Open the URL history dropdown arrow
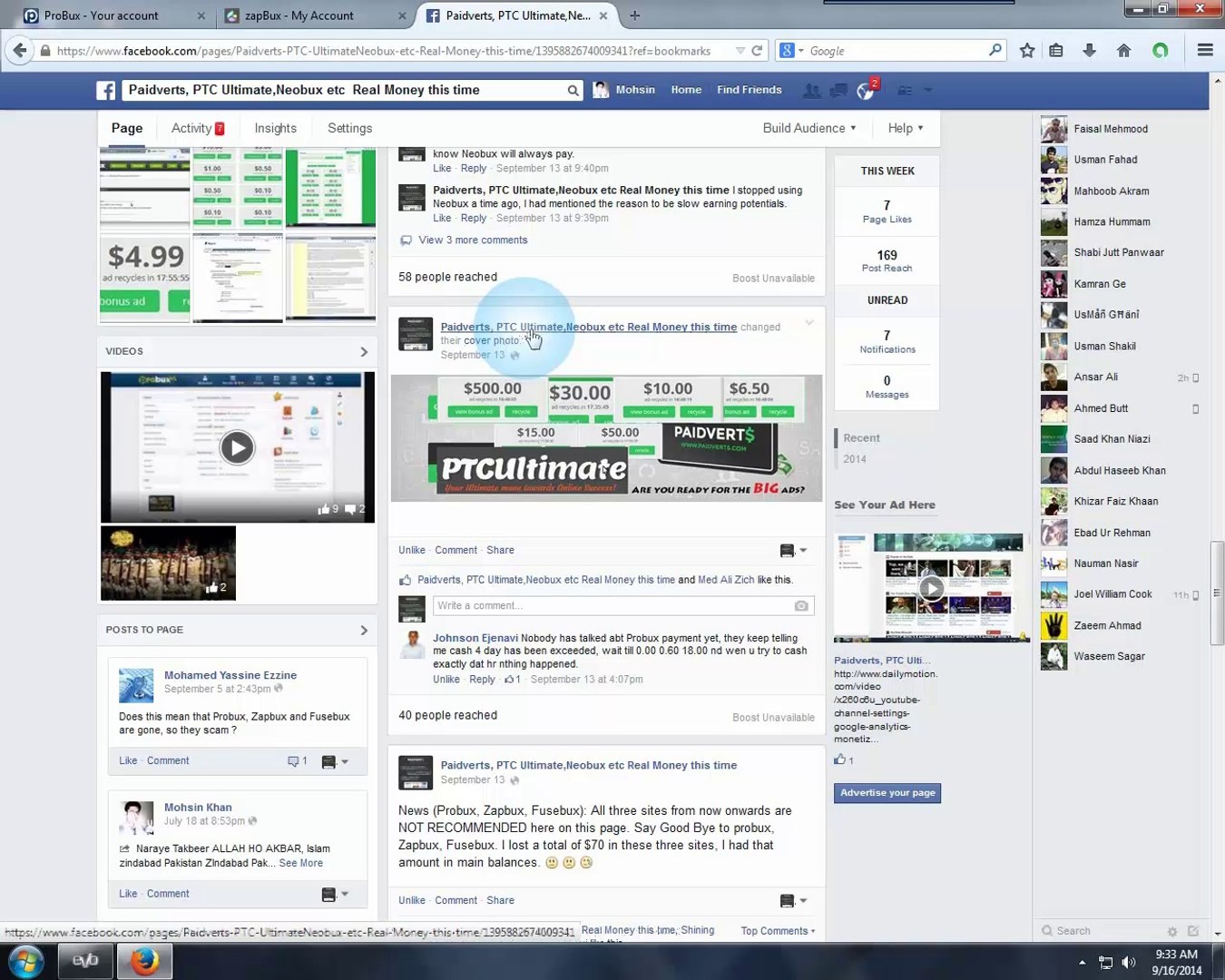Viewport: 1225px width, 980px height. pos(740,51)
